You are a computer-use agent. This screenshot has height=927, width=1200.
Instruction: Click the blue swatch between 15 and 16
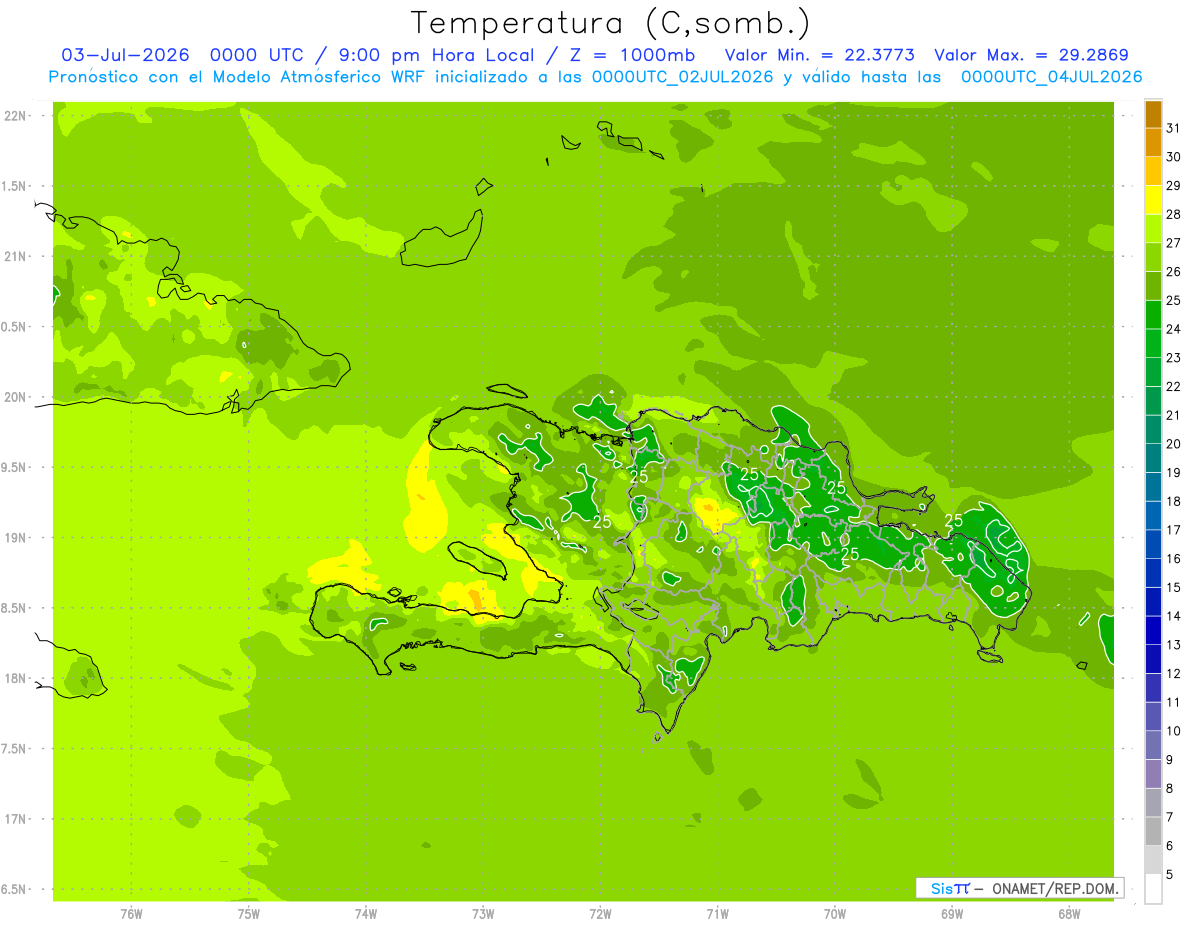click(x=1153, y=574)
